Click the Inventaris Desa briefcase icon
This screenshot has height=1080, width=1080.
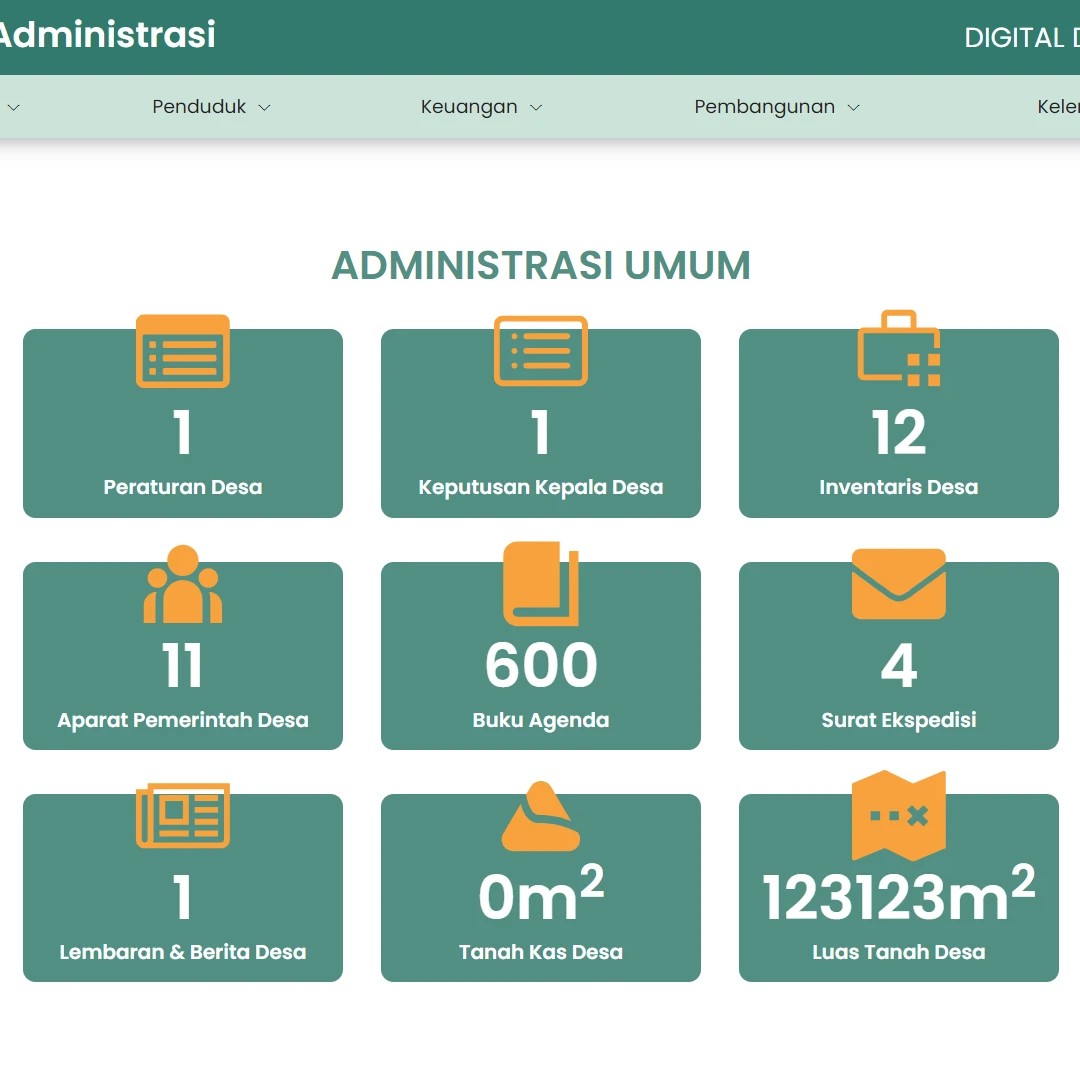pos(899,349)
